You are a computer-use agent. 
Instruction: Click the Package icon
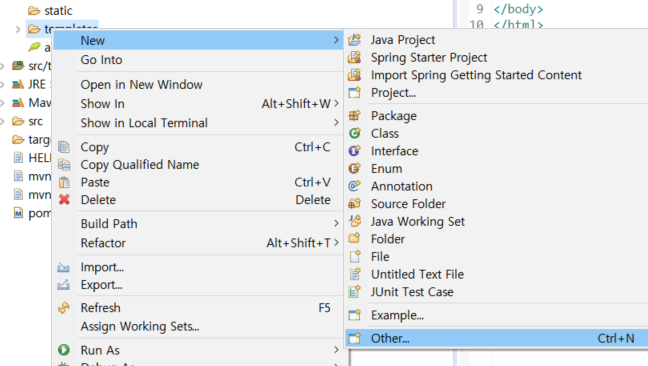355,116
